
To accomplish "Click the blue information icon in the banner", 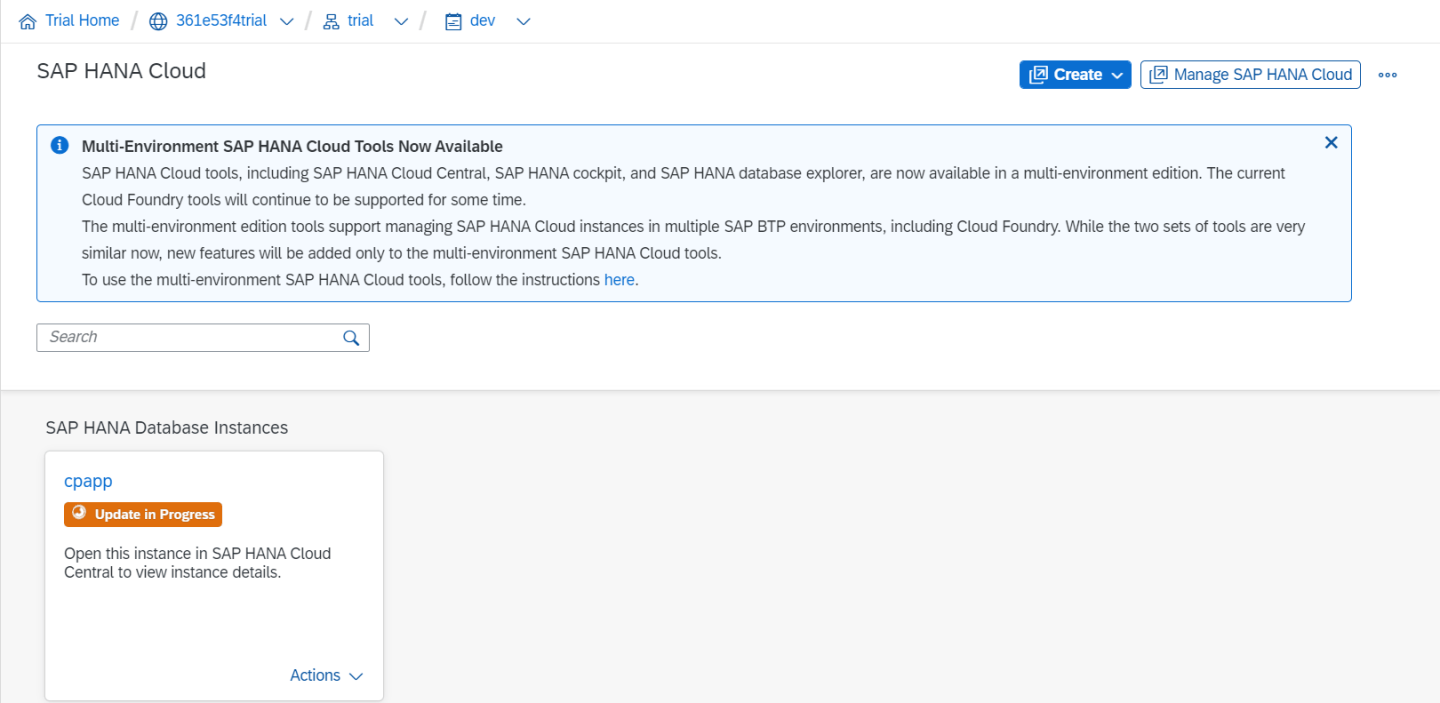I will point(60,146).
